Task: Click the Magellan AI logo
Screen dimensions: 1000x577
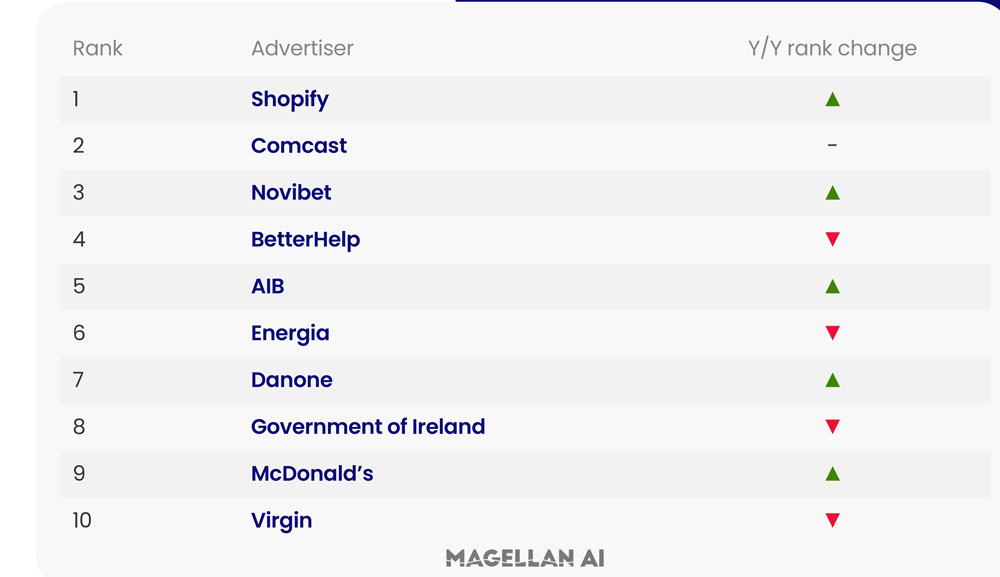Action: tap(524, 559)
